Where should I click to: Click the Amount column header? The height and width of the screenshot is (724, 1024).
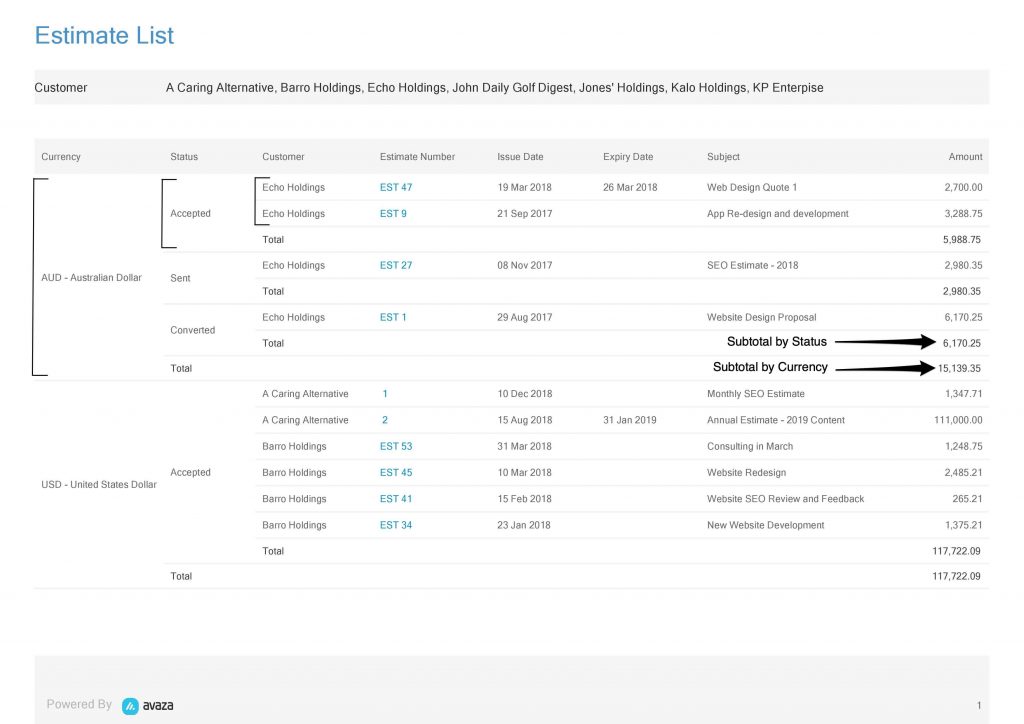click(965, 157)
